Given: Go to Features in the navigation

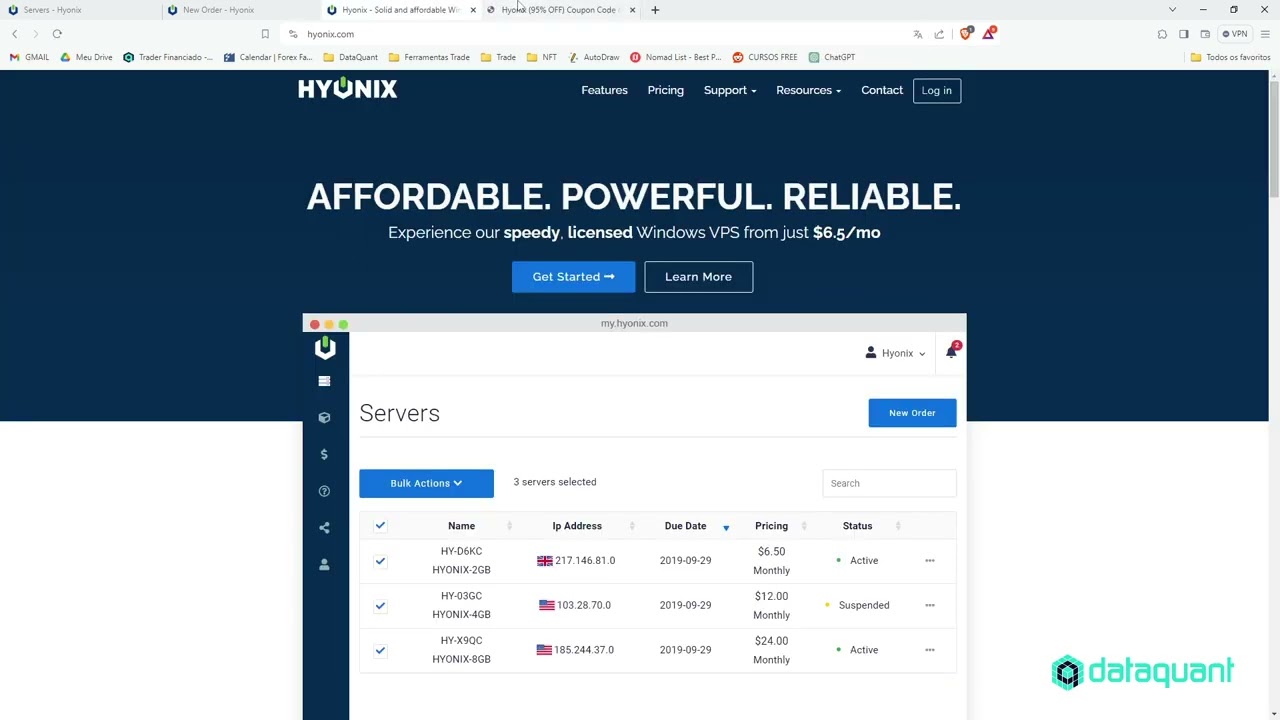Looking at the screenshot, I should pyautogui.click(x=604, y=90).
